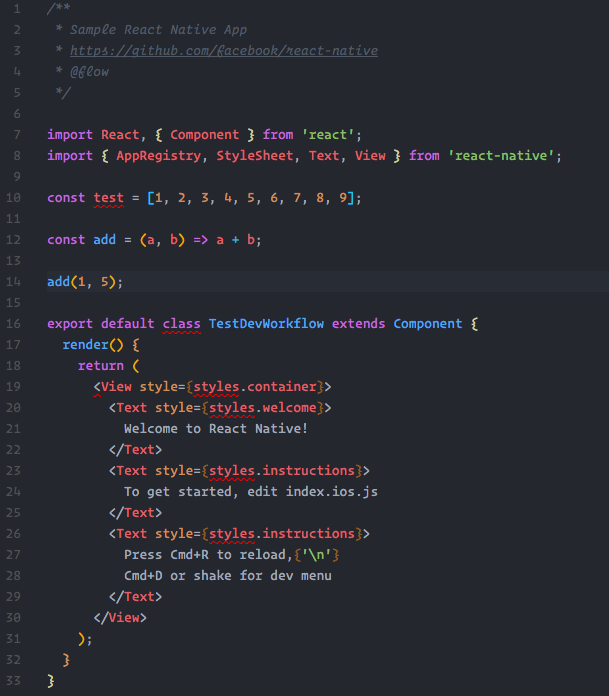Click the 'extends' keyword on line 16
609x696 pixels.
click(359, 324)
